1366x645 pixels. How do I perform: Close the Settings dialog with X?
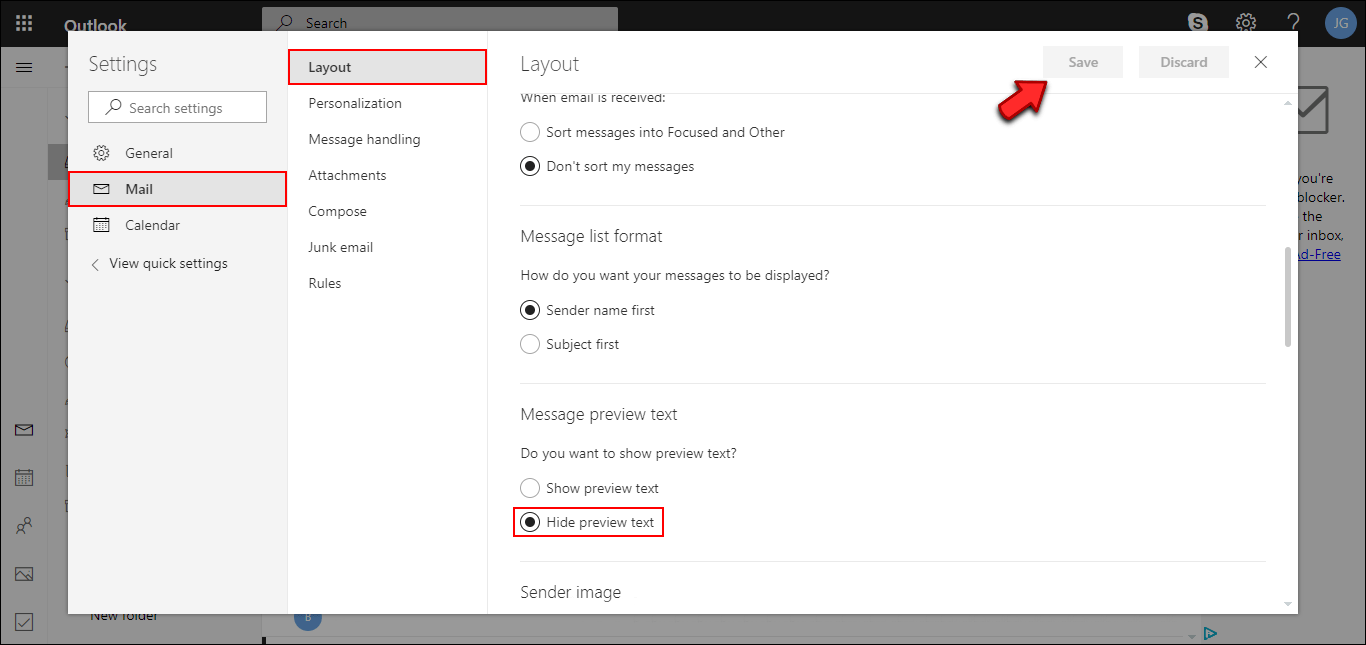pos(1261,62)
